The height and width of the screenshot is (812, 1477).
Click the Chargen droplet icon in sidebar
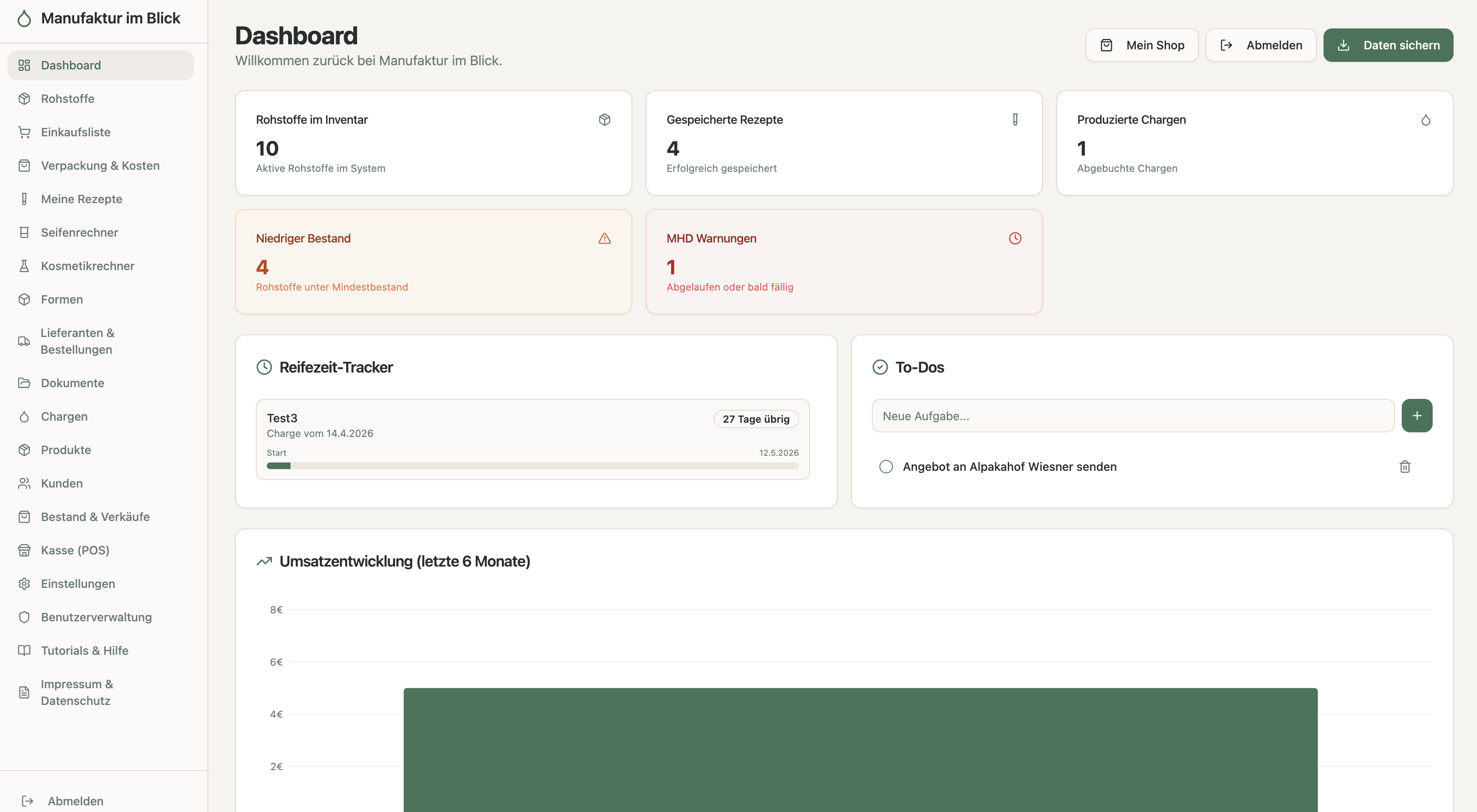[x=24, y=416]
